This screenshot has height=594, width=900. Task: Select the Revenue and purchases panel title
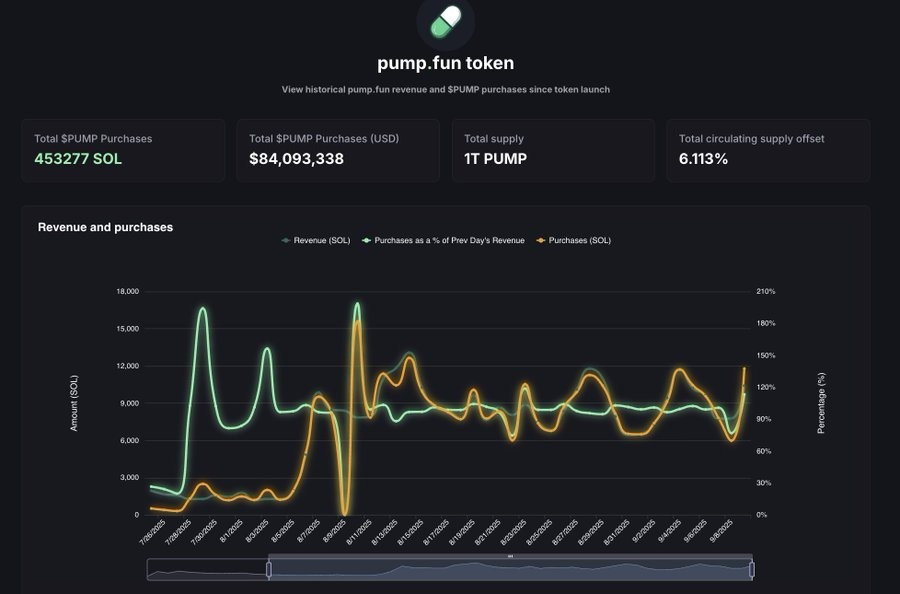tap(105, 227)
